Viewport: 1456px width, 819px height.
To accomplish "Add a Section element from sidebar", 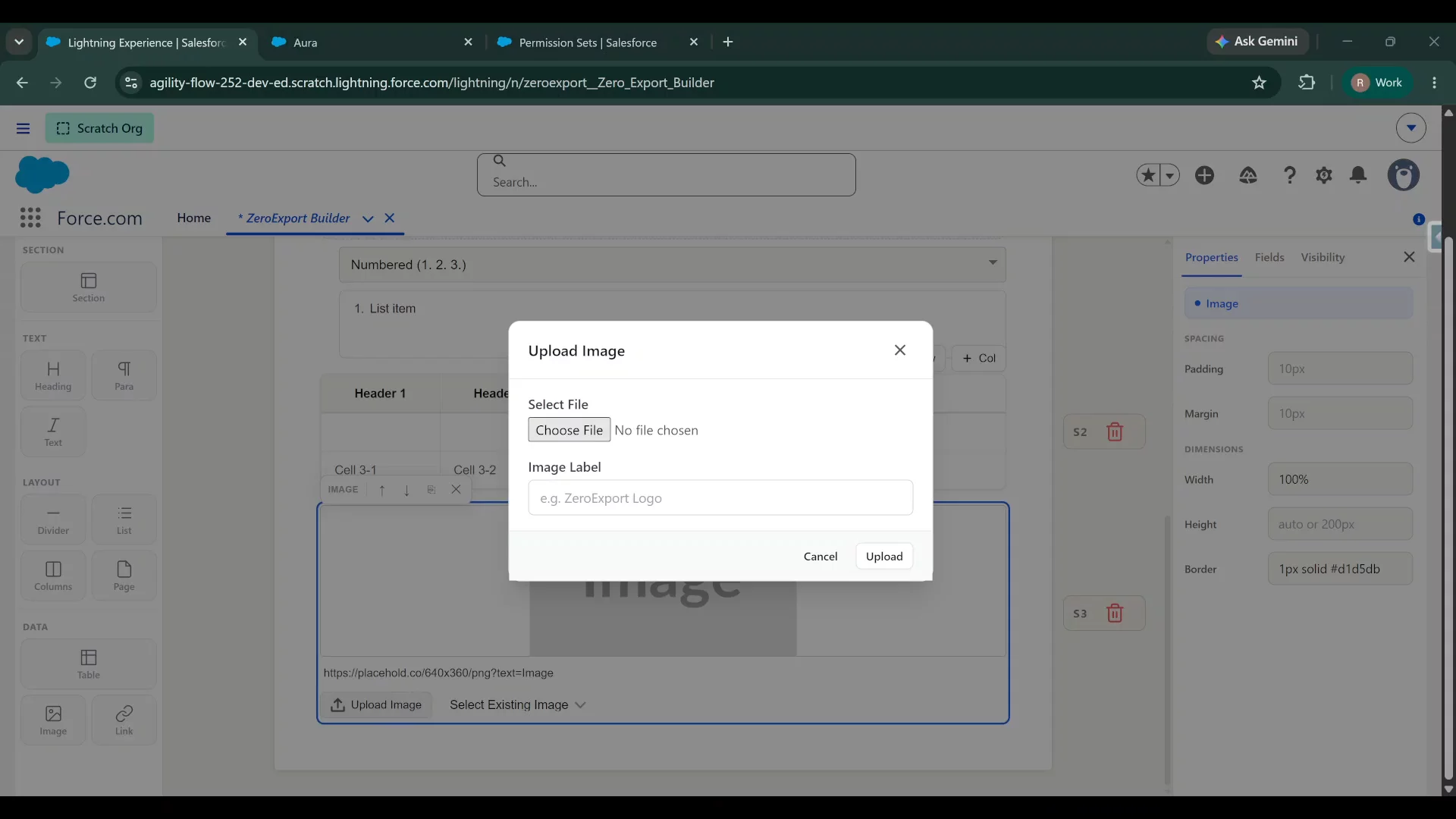I will point(89,287).
